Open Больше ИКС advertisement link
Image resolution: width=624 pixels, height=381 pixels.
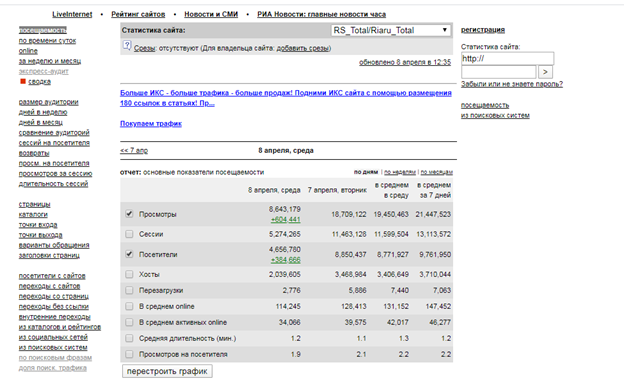[286, 98]
